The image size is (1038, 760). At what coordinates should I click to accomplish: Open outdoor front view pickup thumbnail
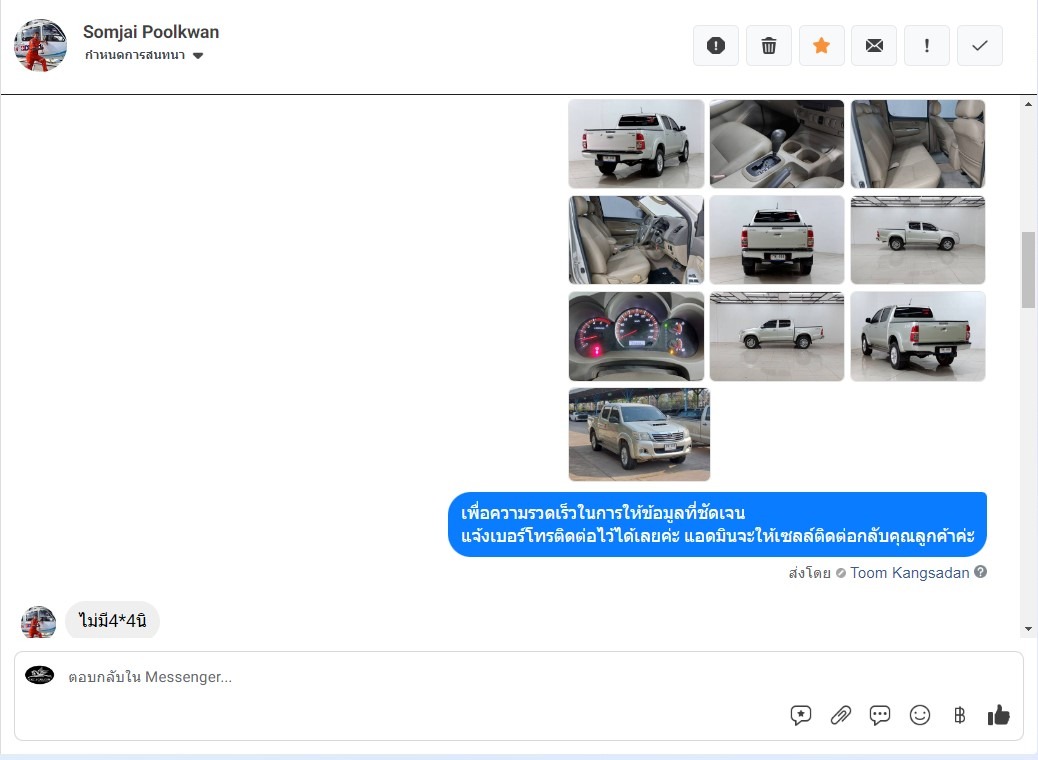click(x=639, y=434)
